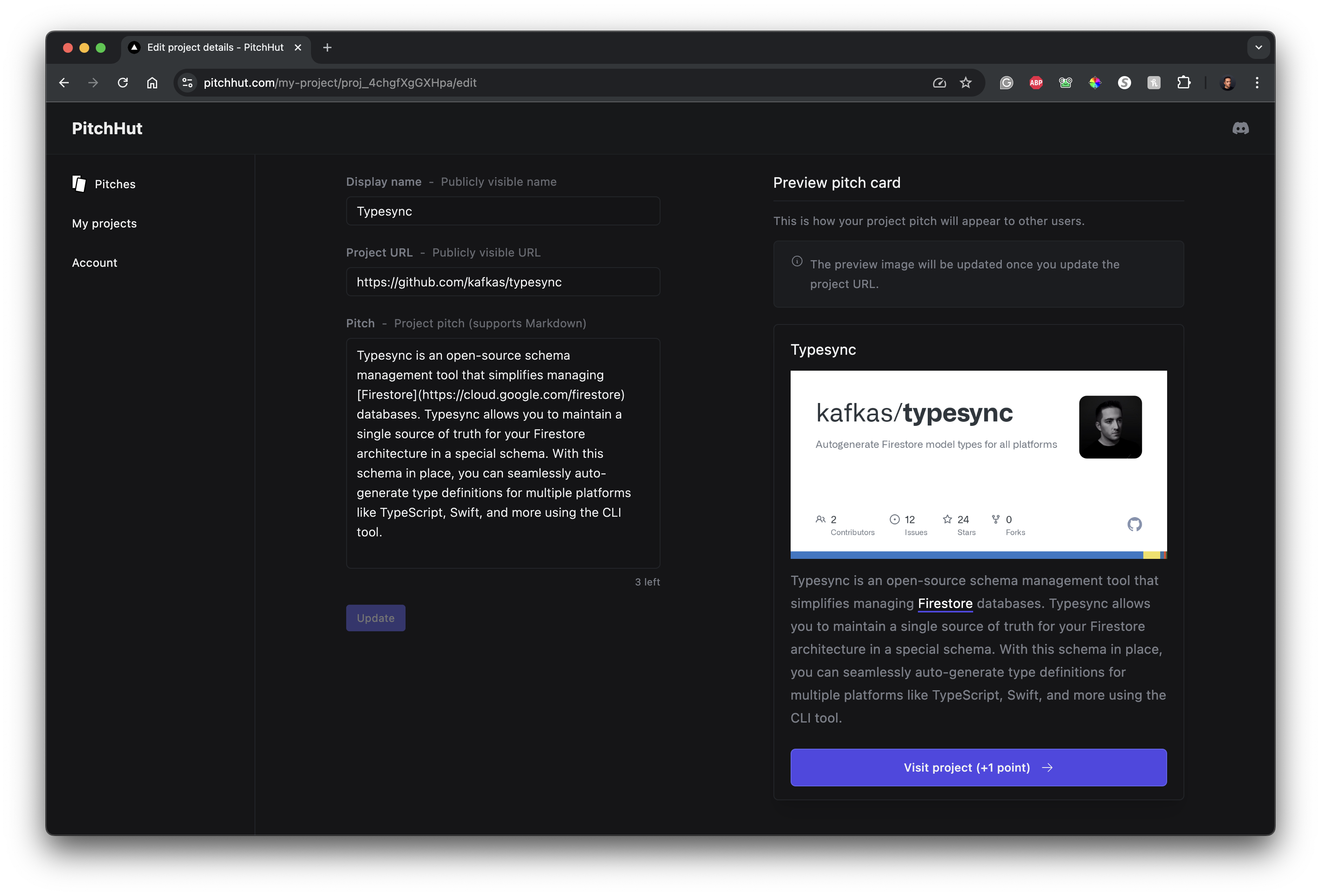Click the language color bar under preview image
Viewport: 1321px width, 896px height.
(978, 555)
